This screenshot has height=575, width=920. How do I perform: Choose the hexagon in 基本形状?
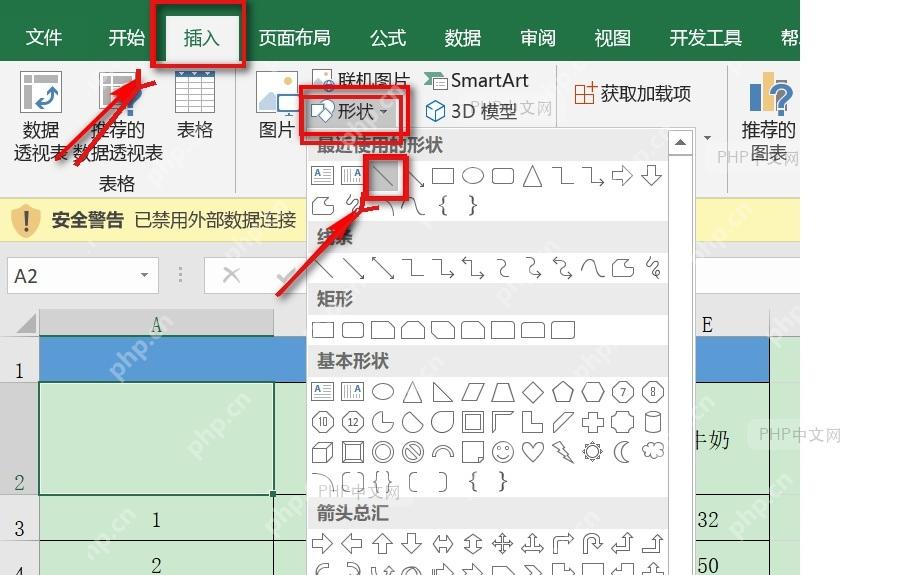point(593,391)
